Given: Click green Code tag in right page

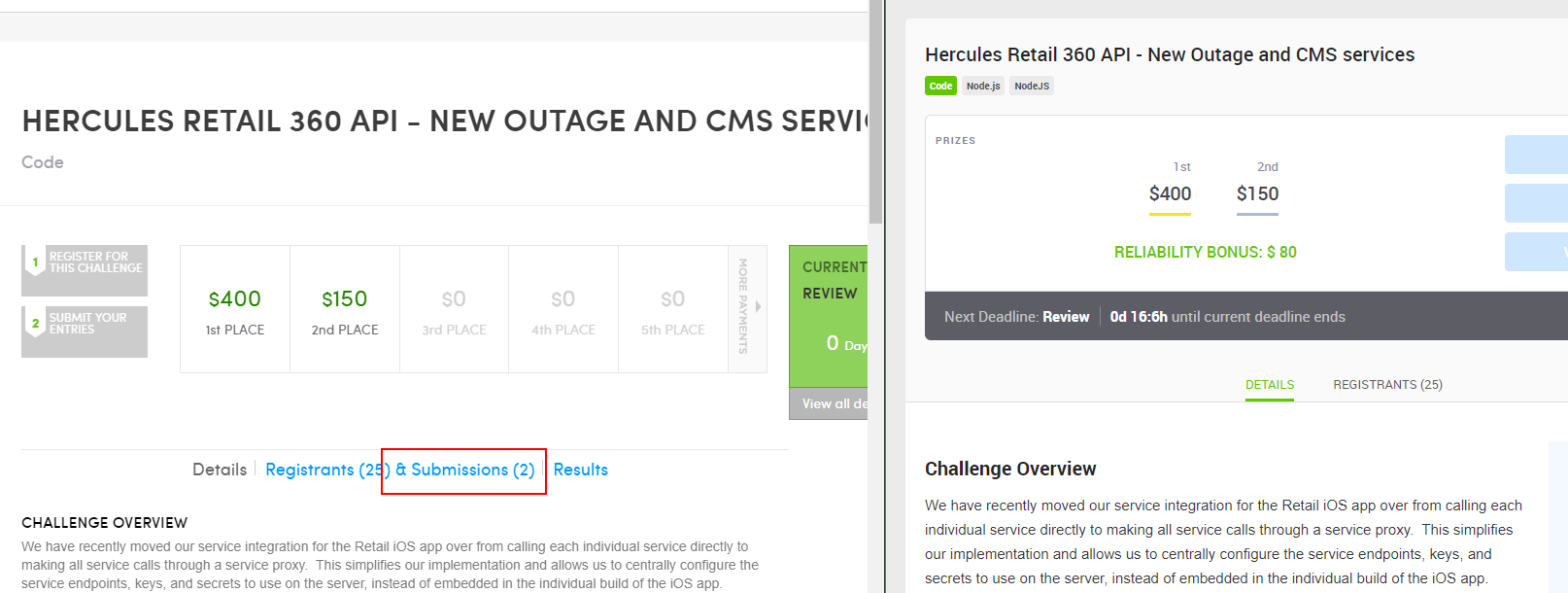Looking at the screenshot, I should [940, 86].
